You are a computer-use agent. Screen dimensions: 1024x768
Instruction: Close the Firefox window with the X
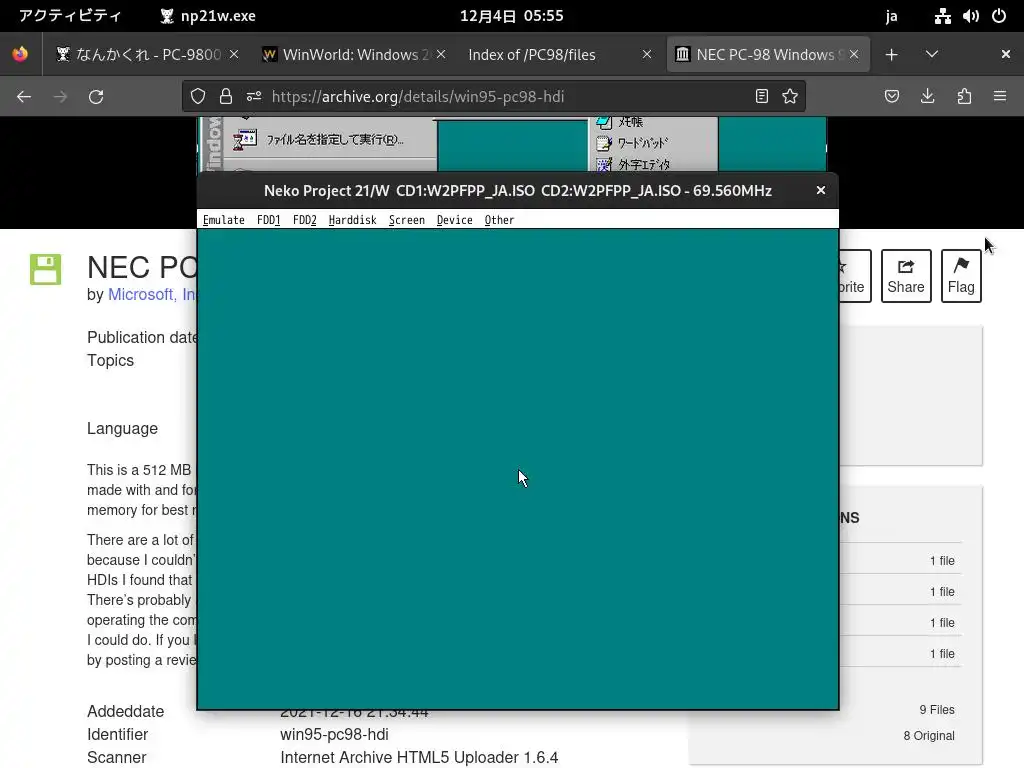(1006, 54)
